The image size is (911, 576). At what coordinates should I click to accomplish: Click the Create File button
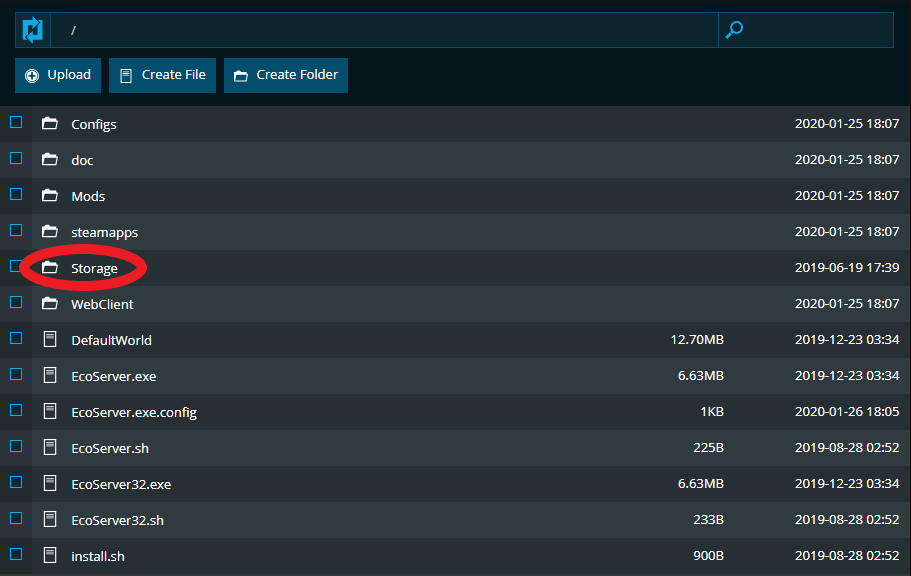pos(162,75)
